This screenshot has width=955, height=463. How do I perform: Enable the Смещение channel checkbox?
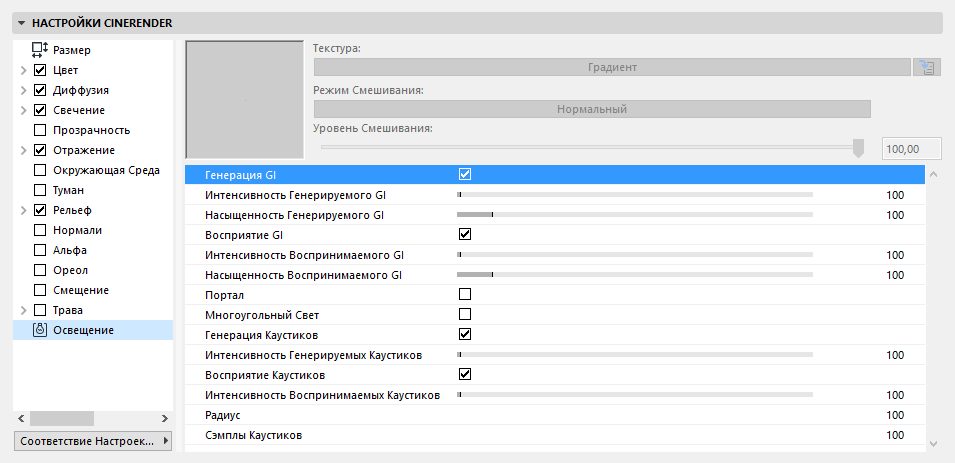coord(40,290)
